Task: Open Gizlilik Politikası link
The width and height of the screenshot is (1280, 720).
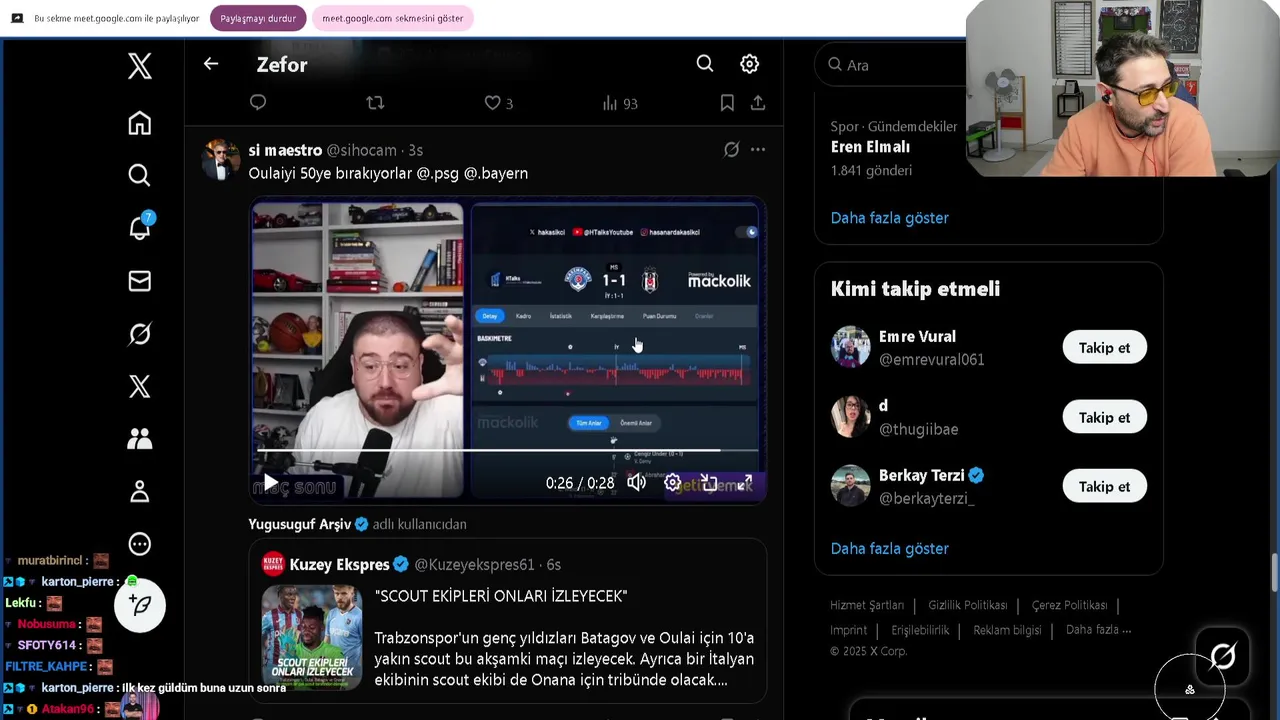Action: click(968, 605)
